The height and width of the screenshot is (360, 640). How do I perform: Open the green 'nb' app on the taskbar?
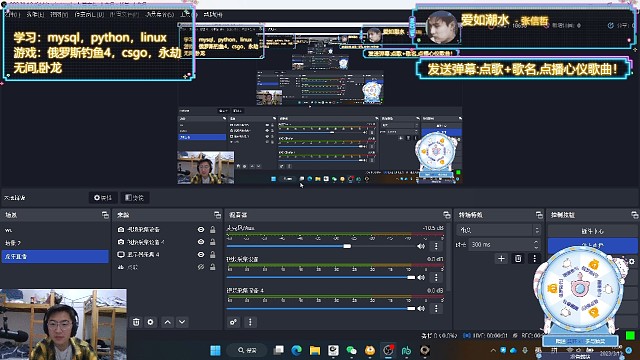406,350
